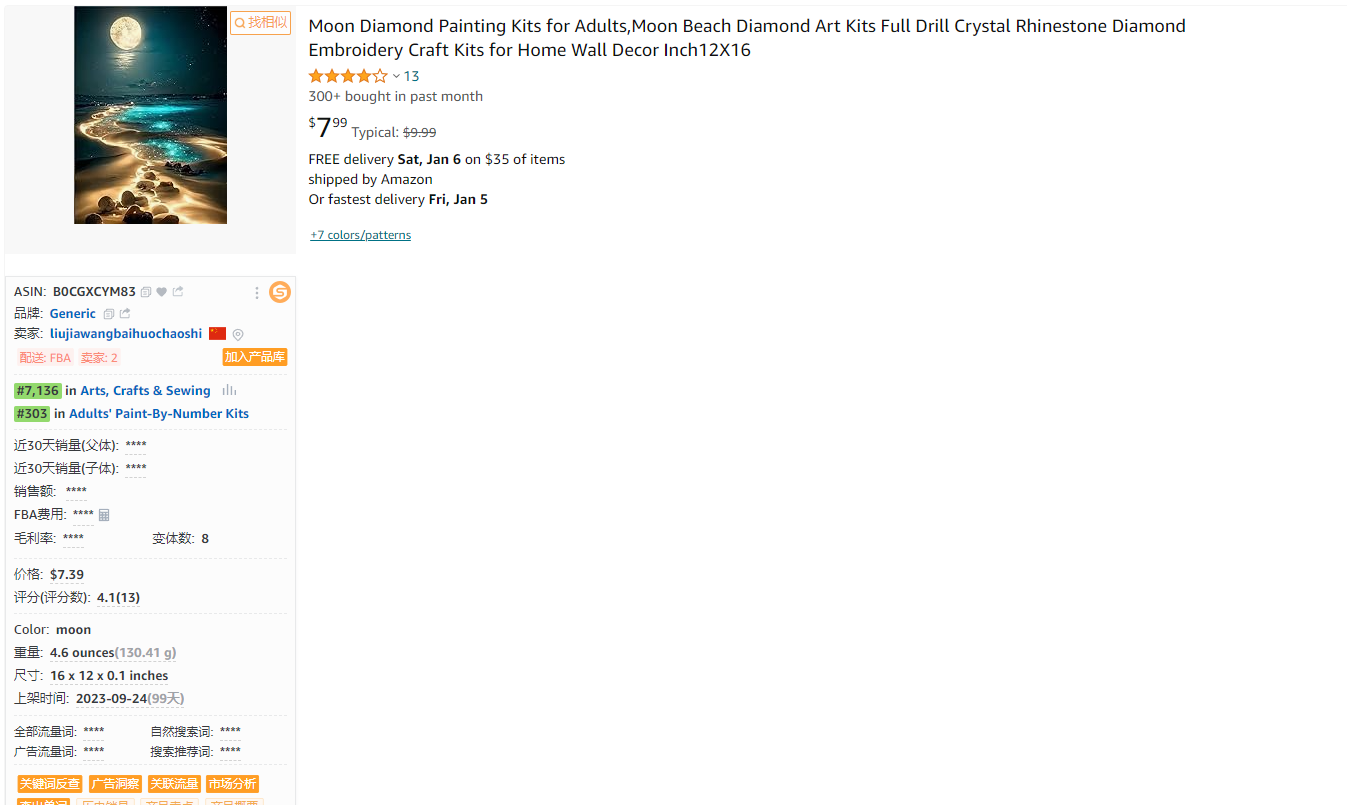Expand the +7 colors/patterns options

coord(360,235)
